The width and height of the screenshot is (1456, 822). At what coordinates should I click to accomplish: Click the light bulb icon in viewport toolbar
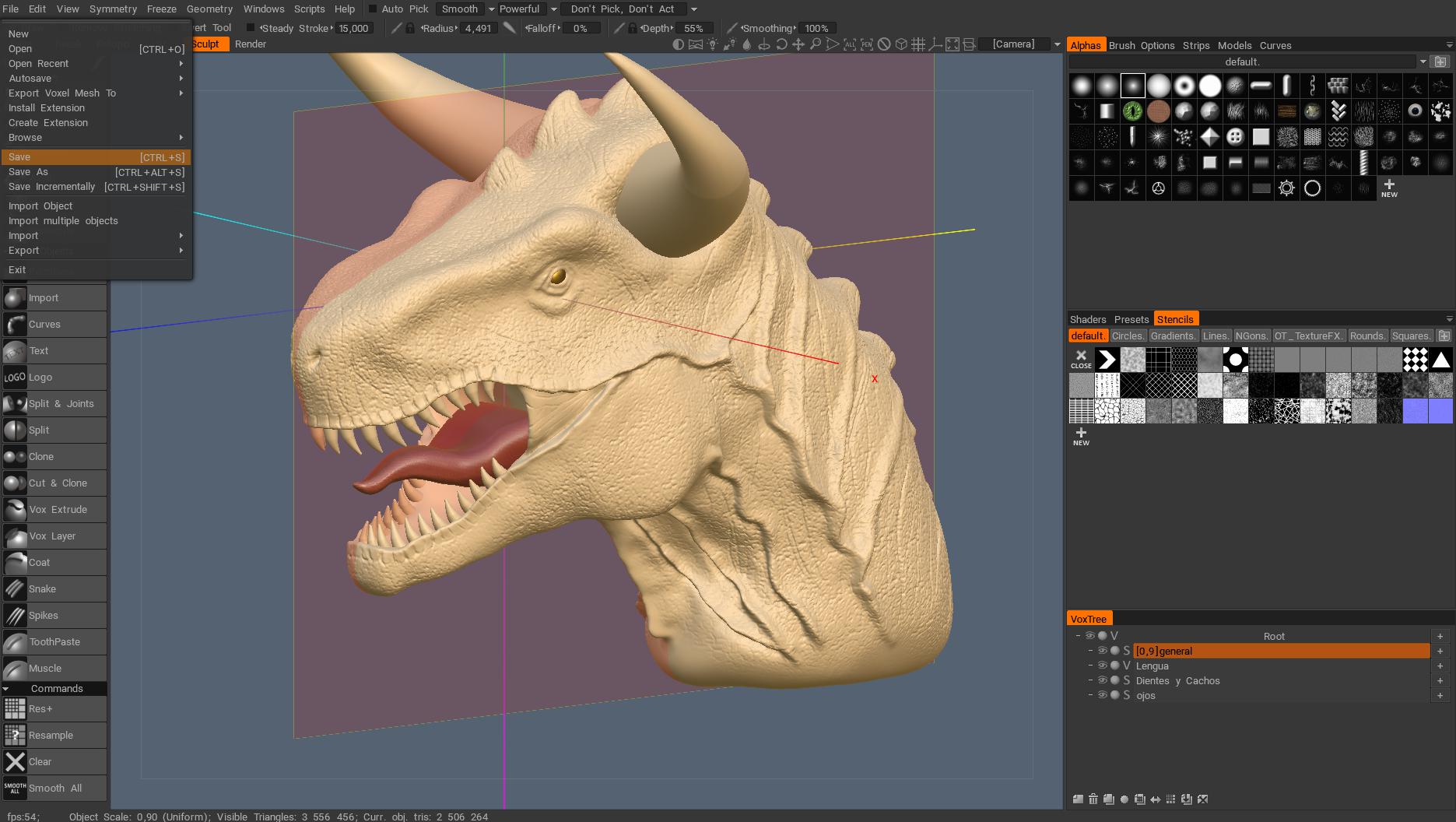coord(712,44)
